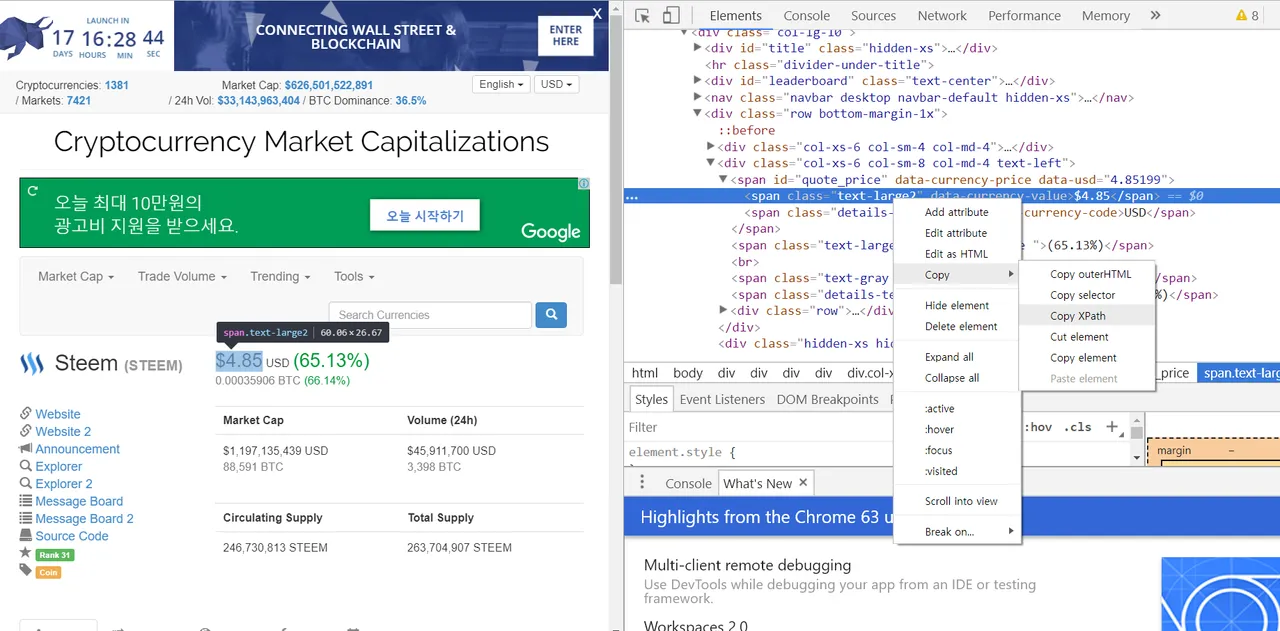Screen dimensions: 1280x631
Task: Show more DevTools tabs chevron
Action: [1155, 15]
